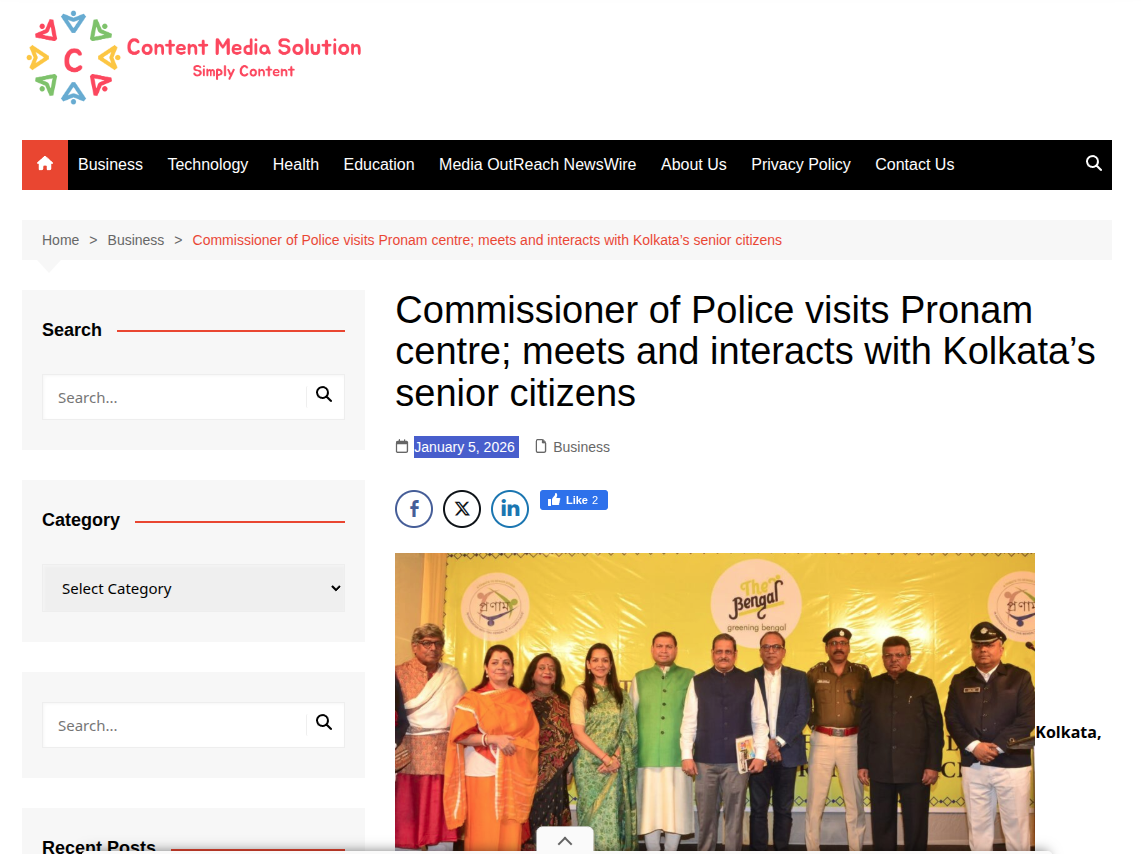Click the red Home icon in navbar
The height and width of the screenshot is (854, 1145).
[45, 164]
